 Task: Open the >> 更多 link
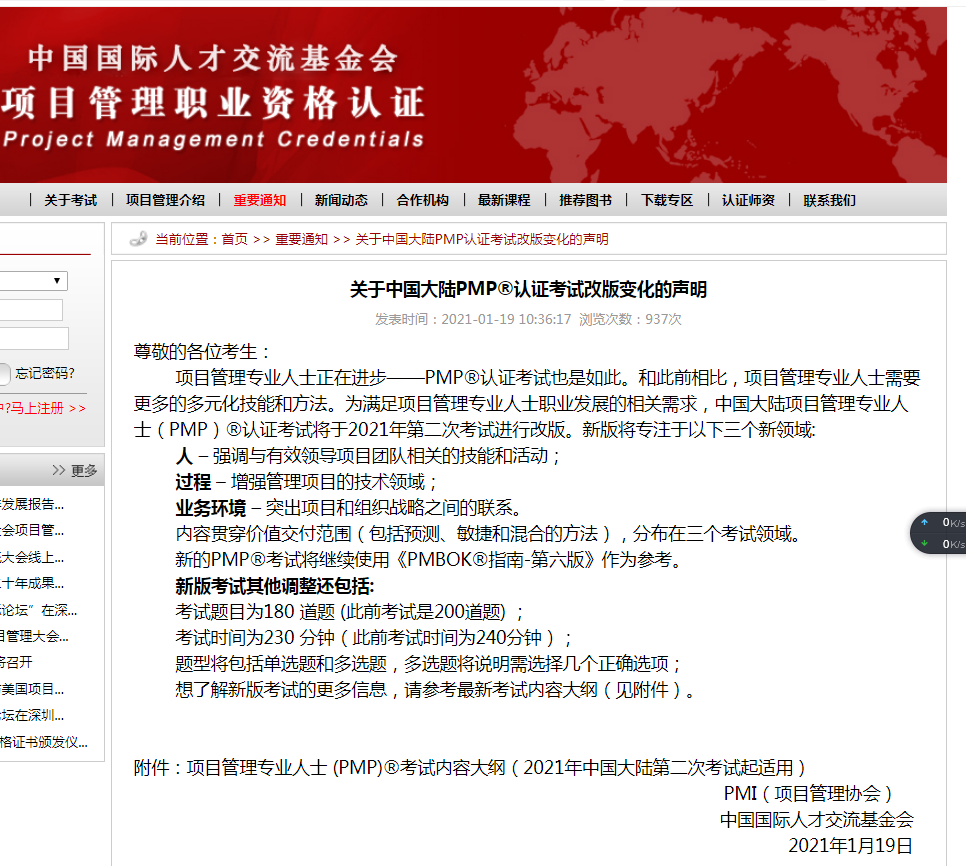[x=75, y=471]
